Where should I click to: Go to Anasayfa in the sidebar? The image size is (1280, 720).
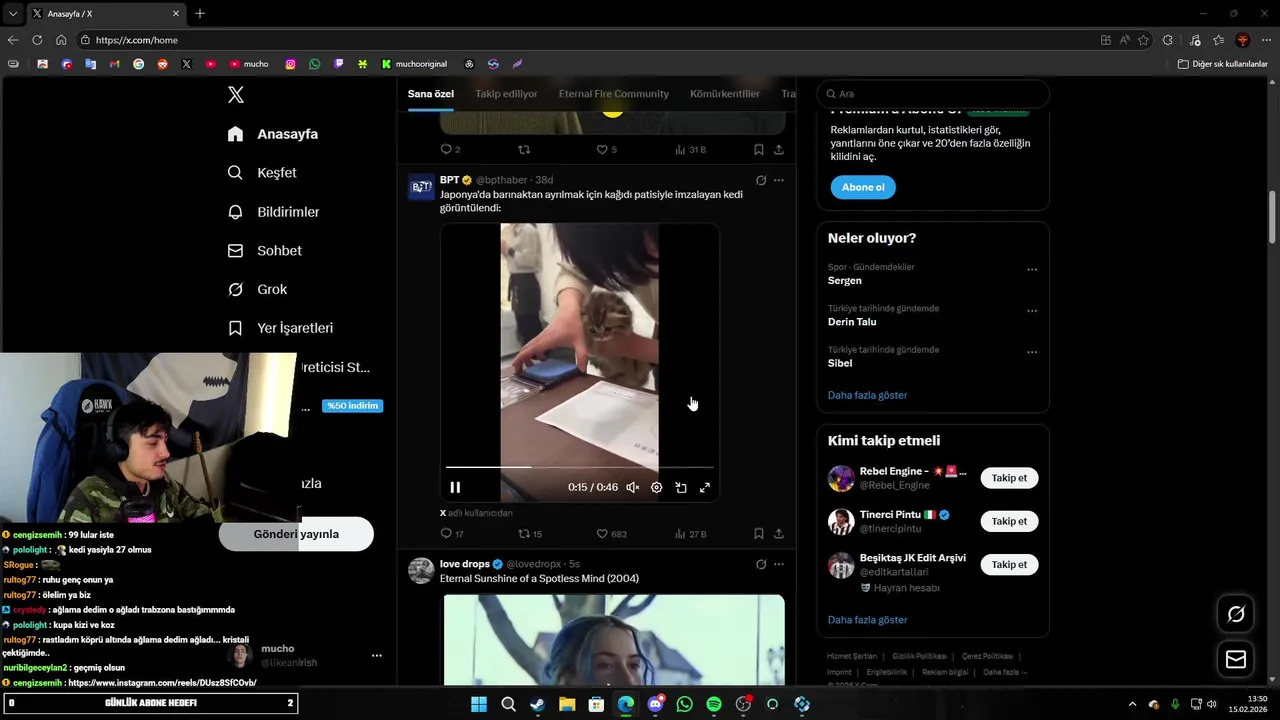(273, 134)
